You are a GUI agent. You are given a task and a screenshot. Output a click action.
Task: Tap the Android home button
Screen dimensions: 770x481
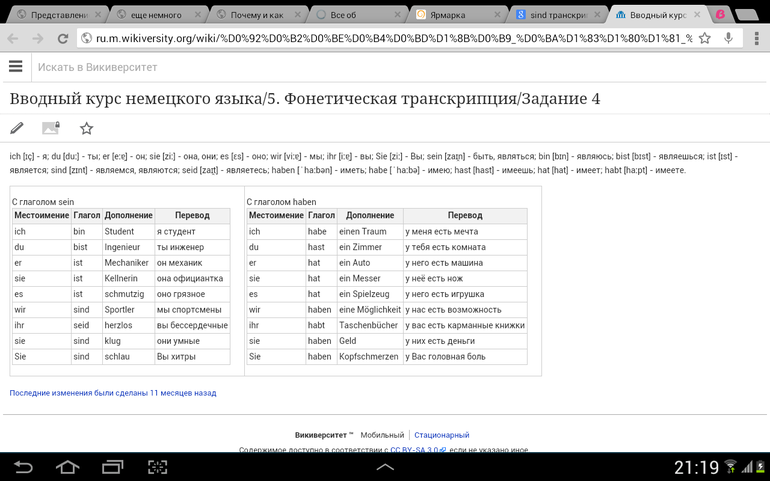(x=67, y=467)
